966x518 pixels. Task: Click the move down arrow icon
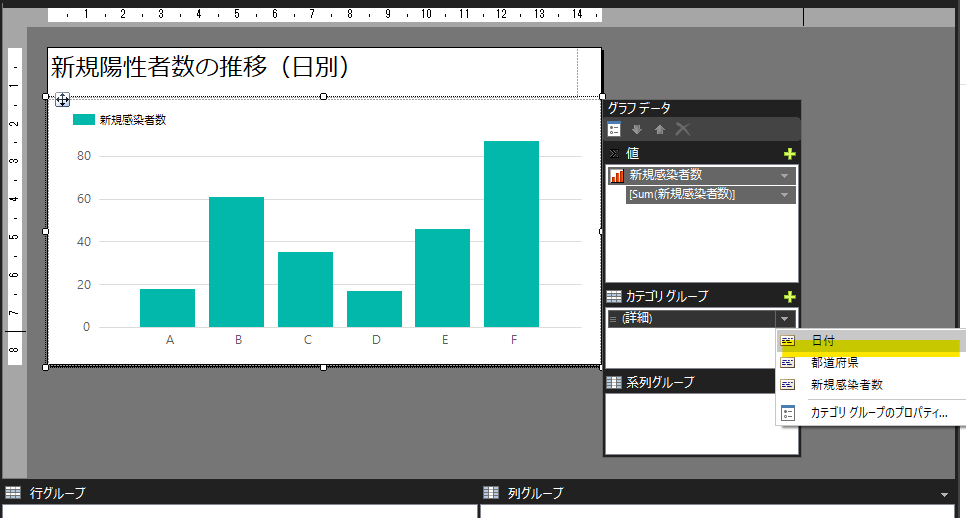[637, 129]
